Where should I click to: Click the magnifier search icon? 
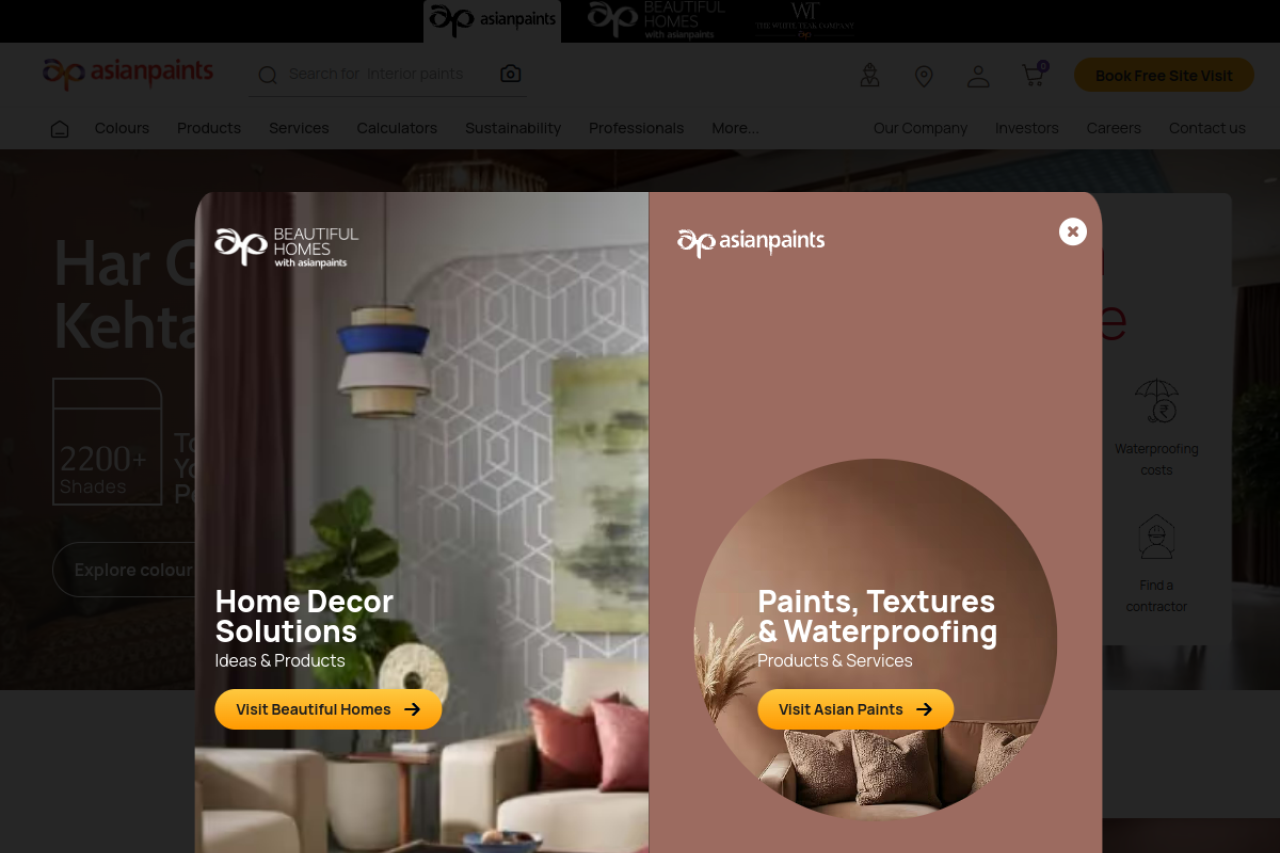267,75
